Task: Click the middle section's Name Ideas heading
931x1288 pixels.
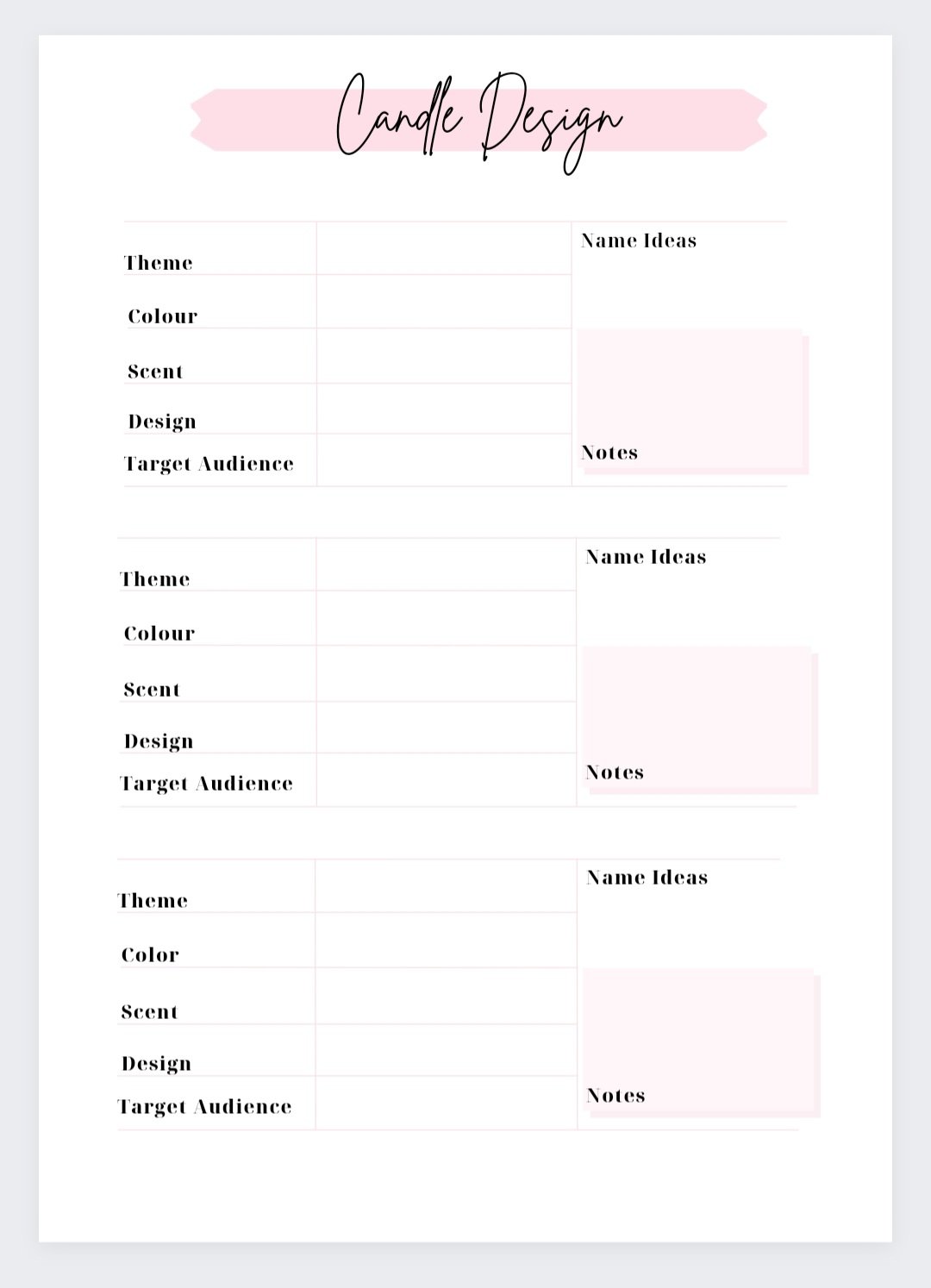Action: click(646, 558)
